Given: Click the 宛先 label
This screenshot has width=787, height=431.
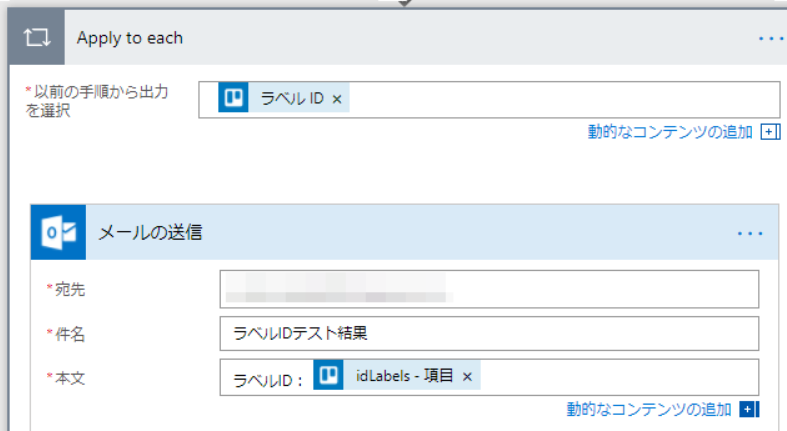Looking at the screenshot, I should [70, 290].
